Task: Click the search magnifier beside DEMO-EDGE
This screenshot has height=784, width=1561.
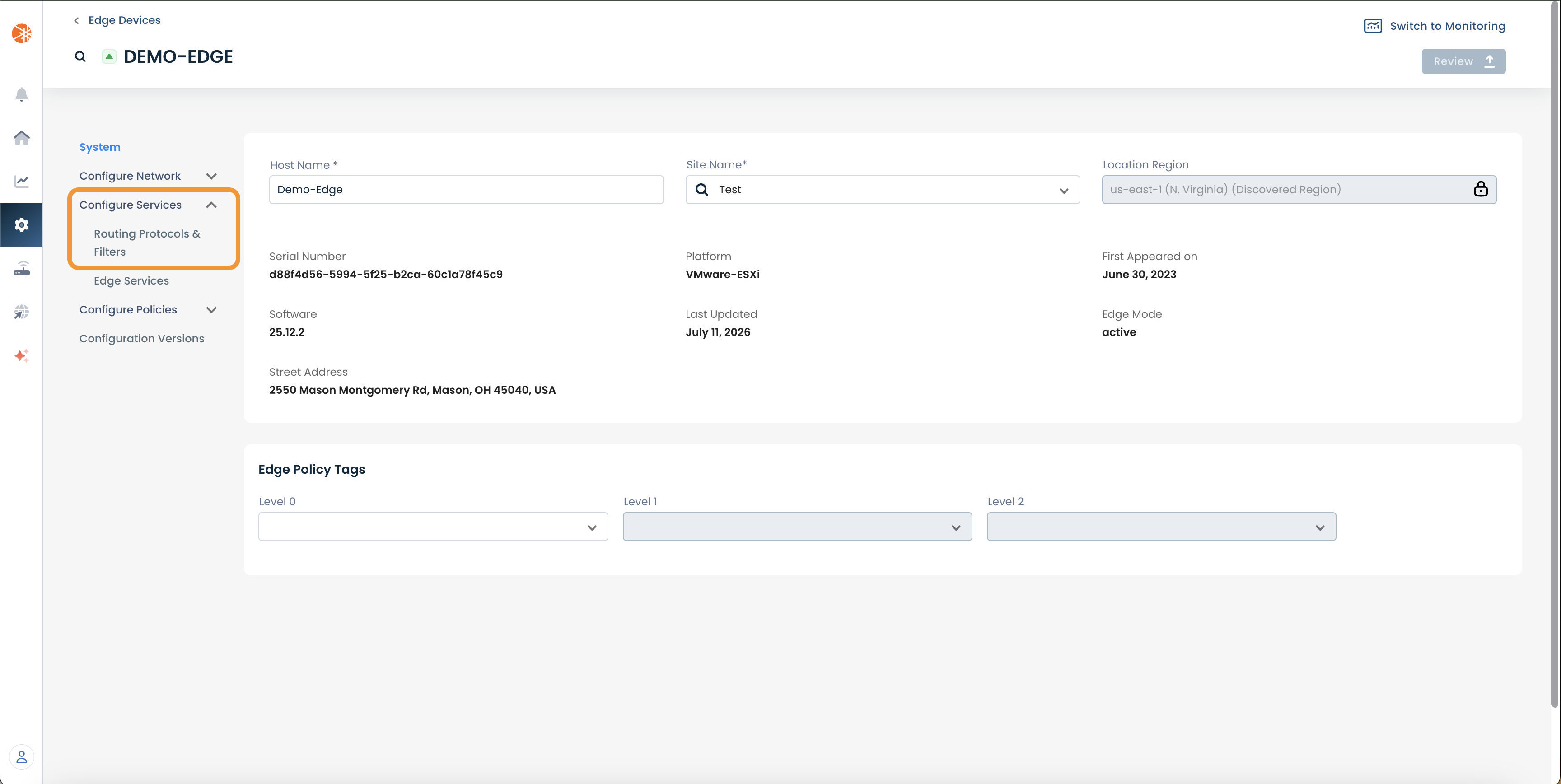Action: click(80, 56)
